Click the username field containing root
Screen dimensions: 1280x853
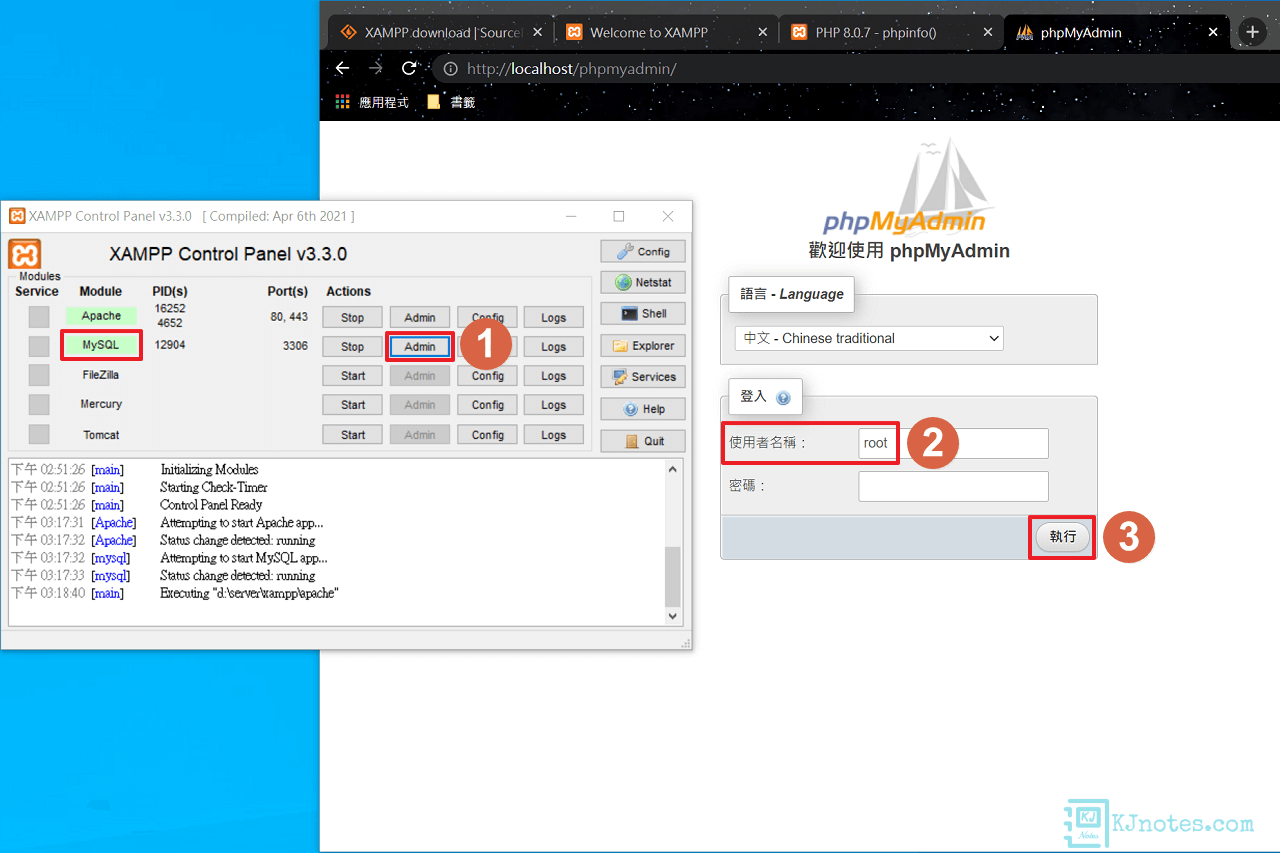click(953, 443)
